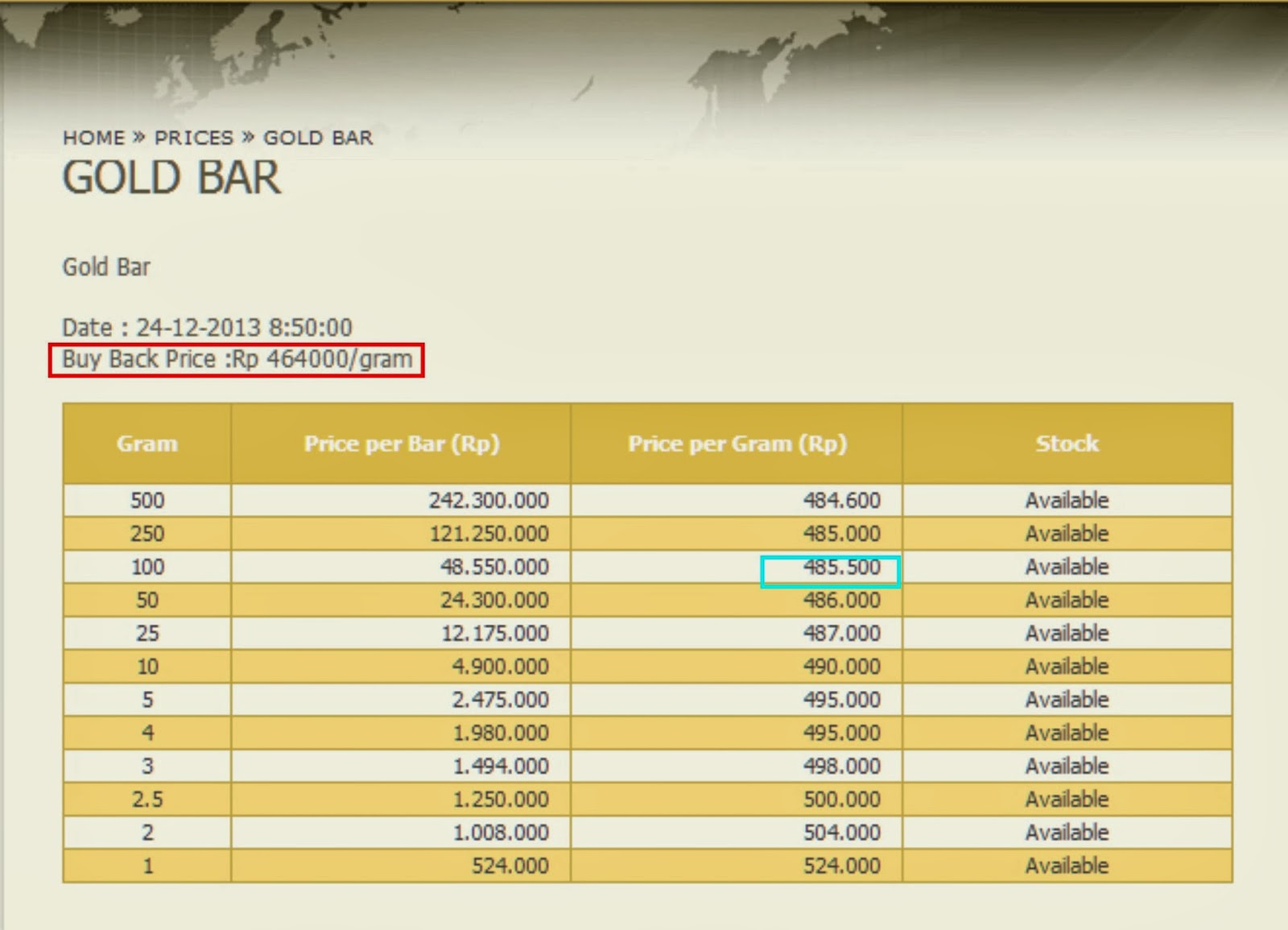Select per-gram price 485.000
The image size is (1288, 930).
(x=842, y=533)
